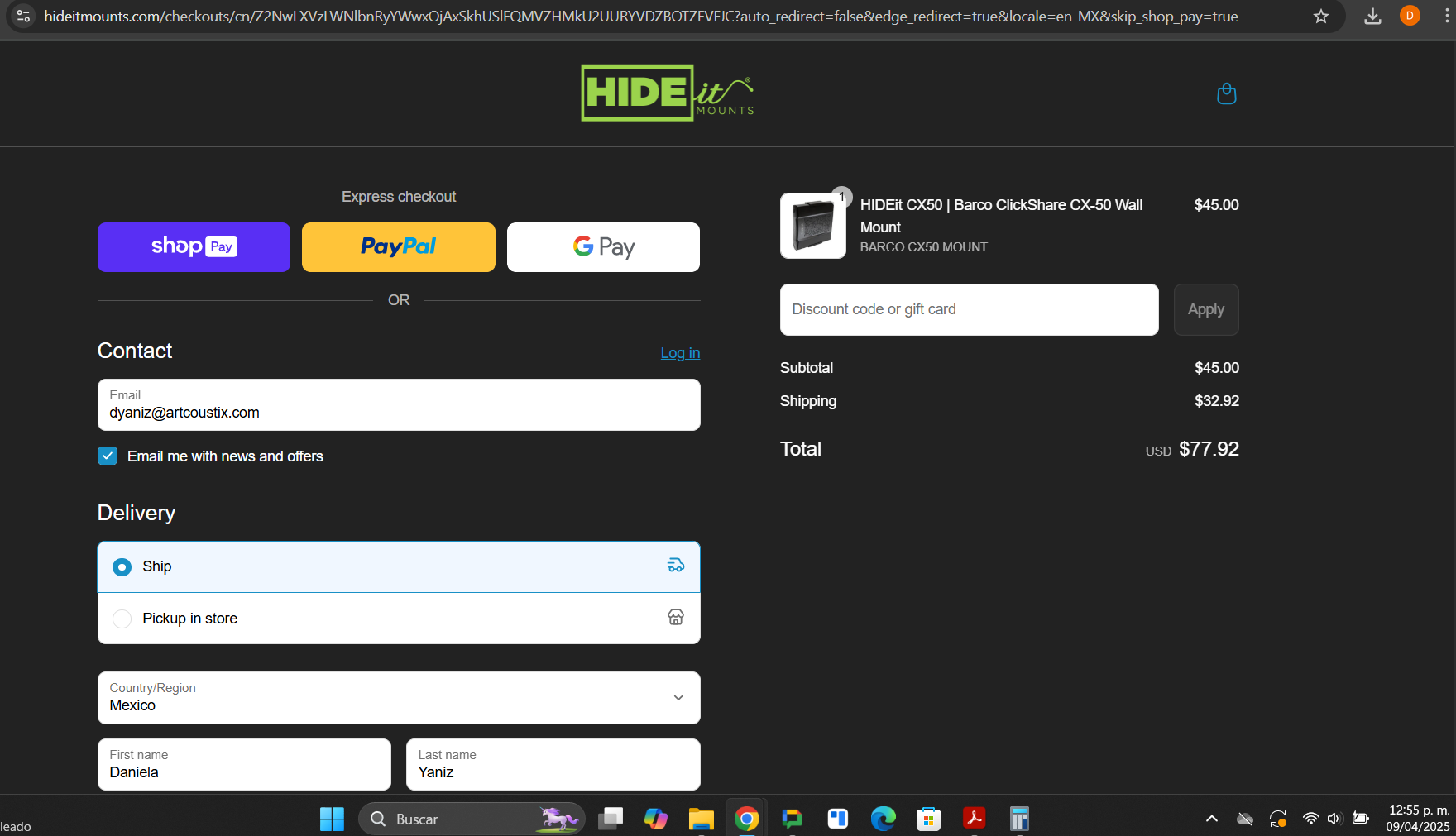Open the shopping bag cart icon
The width and height of the screenshot is (1456, 836).
1227,93
